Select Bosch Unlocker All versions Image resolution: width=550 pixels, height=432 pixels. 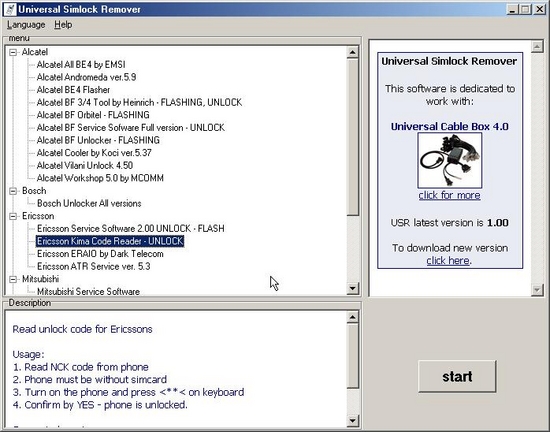(89, 203)
